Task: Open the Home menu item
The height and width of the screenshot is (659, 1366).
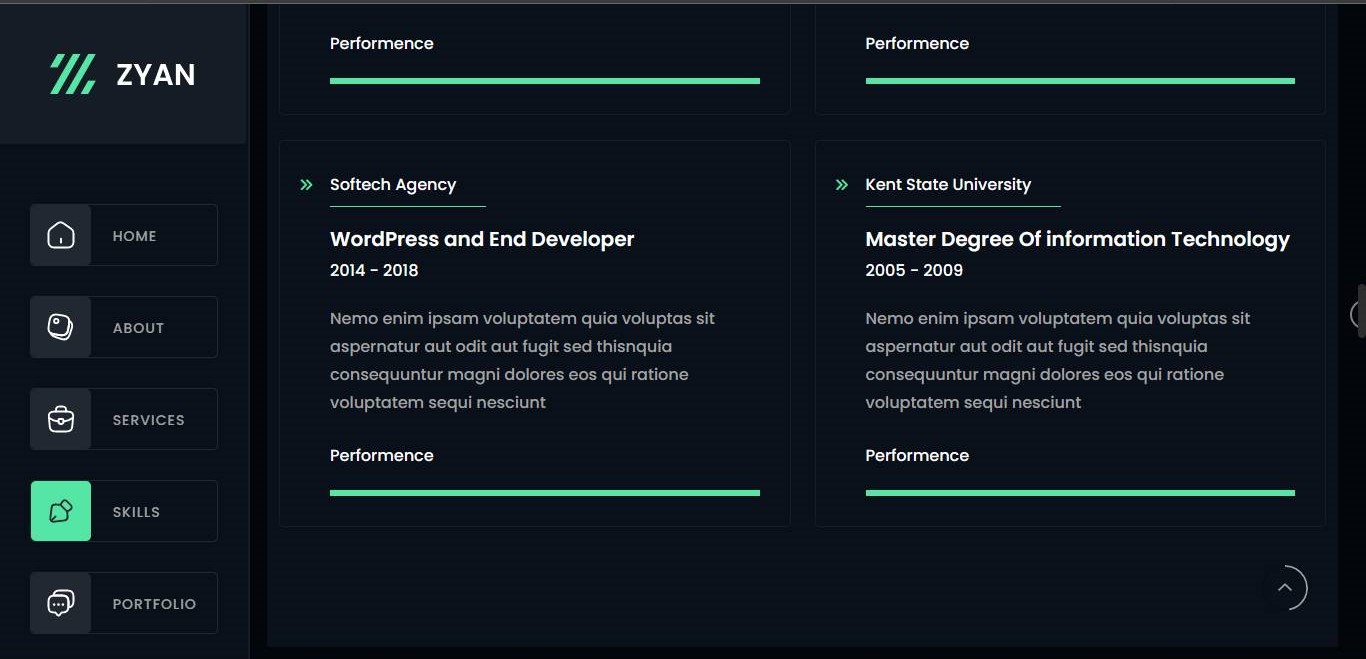Action: (x=135, y=236)
